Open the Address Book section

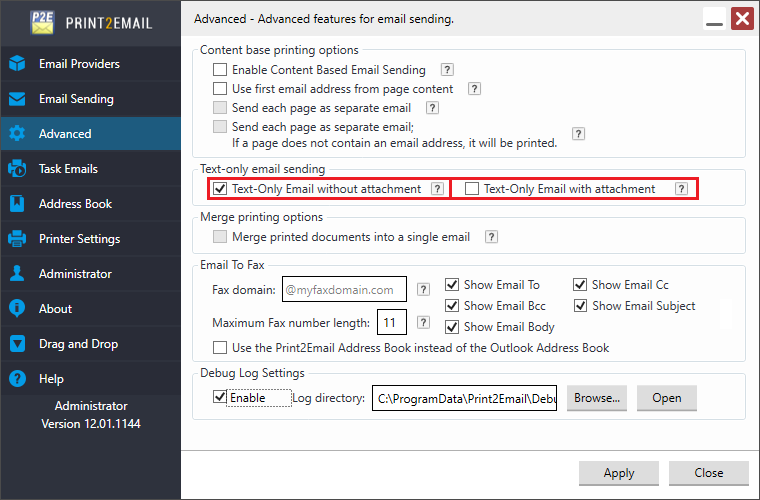[91, 203]
